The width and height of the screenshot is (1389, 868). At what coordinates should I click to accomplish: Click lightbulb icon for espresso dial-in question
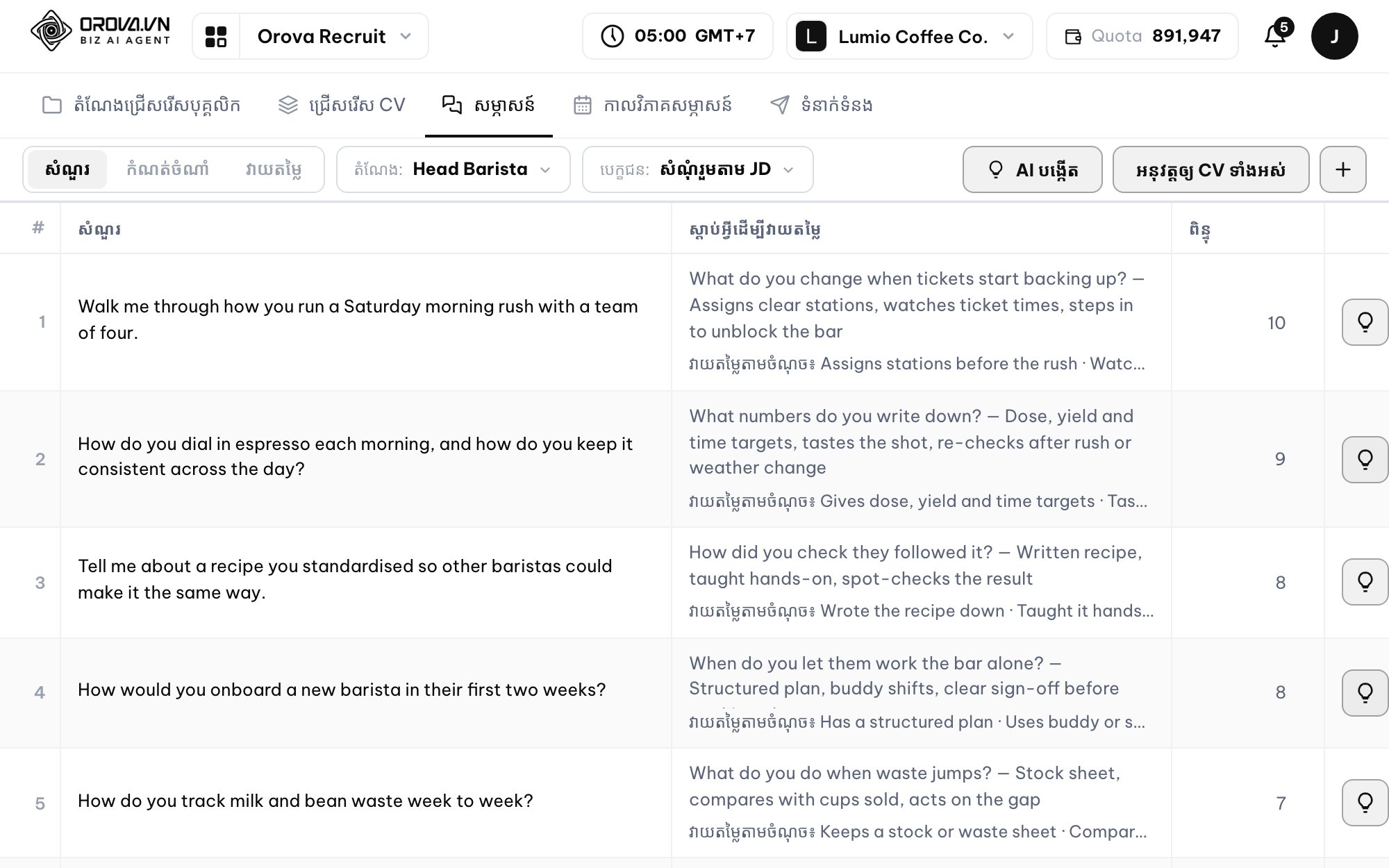point(1365,459)
